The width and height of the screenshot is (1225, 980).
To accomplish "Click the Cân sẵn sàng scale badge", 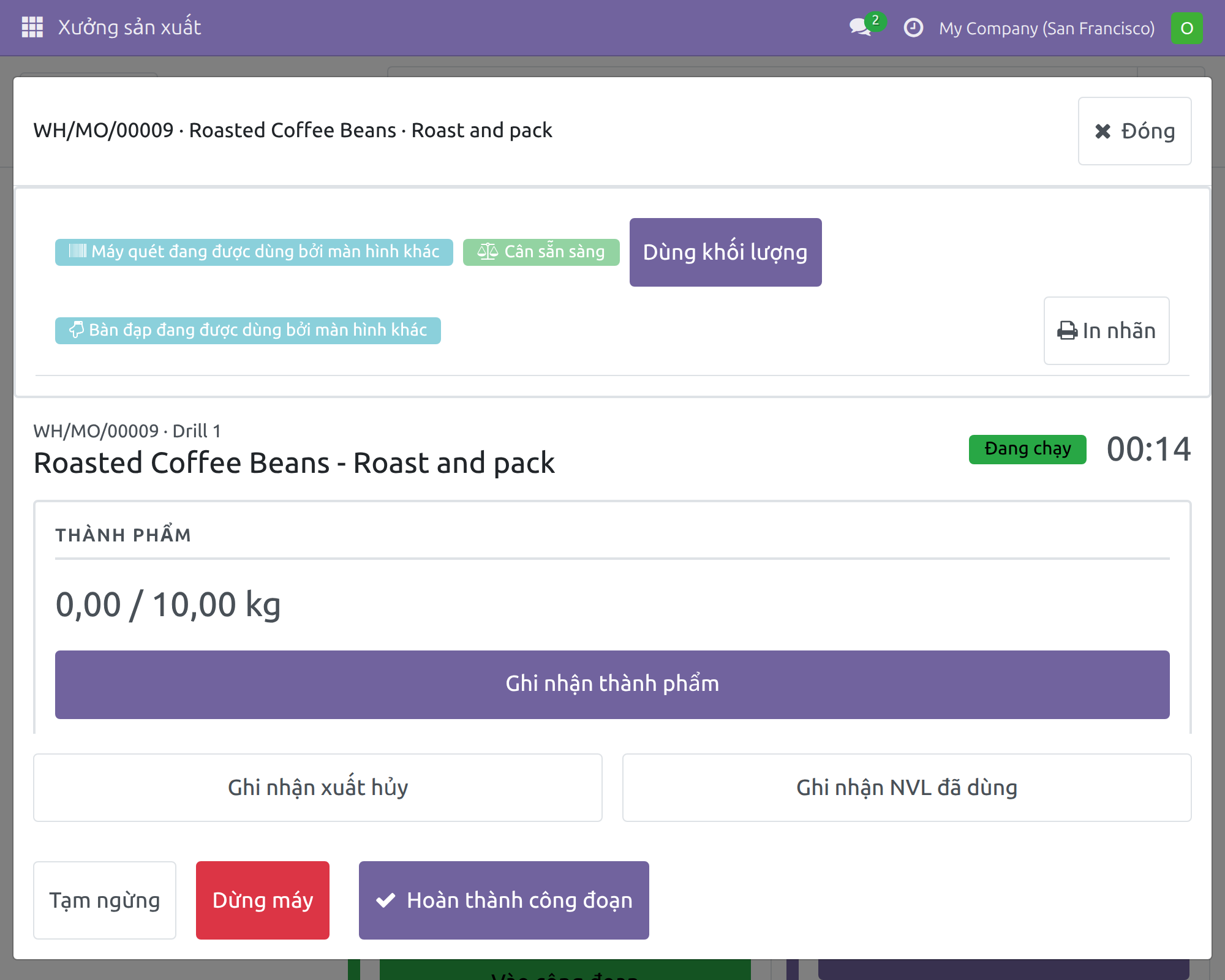I will [x=541, y=252].
